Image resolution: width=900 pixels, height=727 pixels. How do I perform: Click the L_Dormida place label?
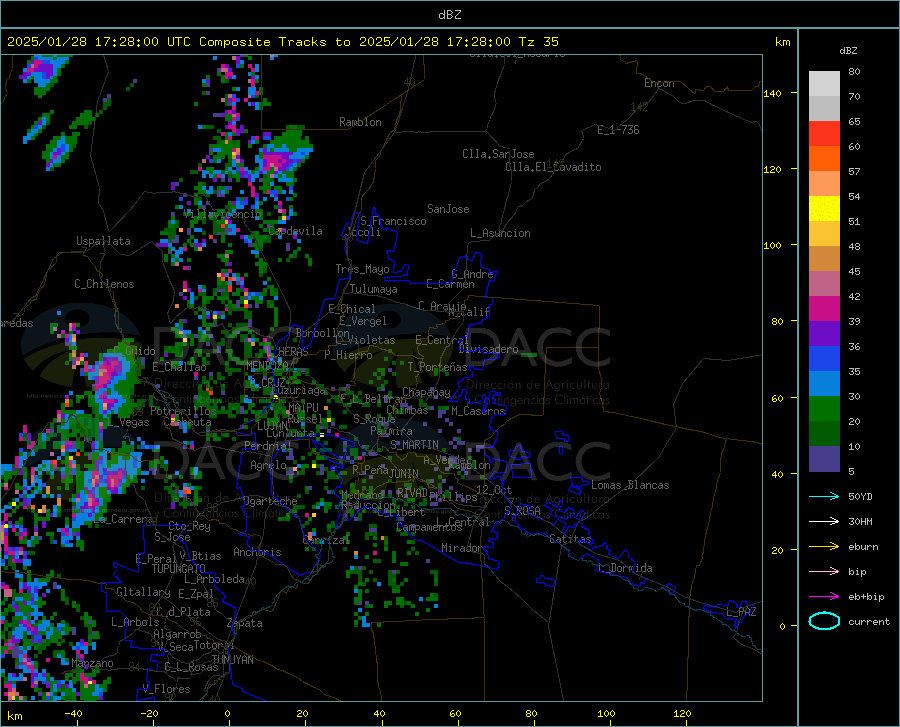[624, 568]
